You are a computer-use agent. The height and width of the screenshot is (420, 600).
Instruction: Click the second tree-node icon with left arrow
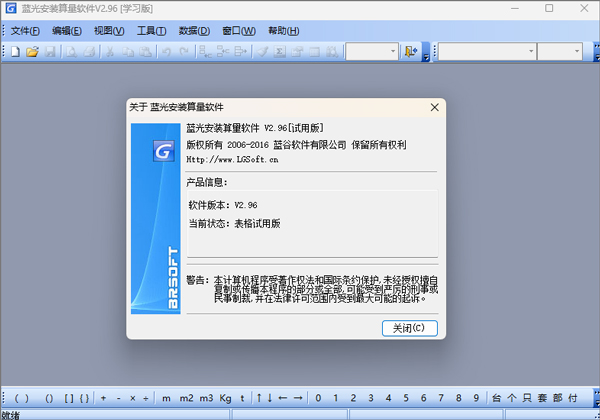pos(223,52)
